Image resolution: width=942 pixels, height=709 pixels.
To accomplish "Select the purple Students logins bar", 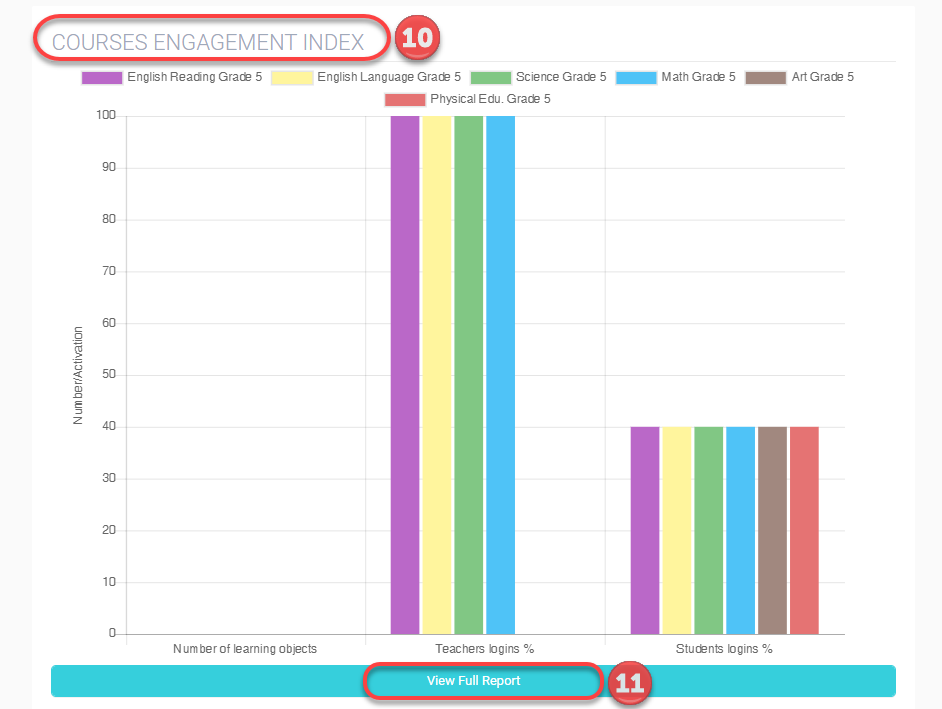I will coord(645,531).
